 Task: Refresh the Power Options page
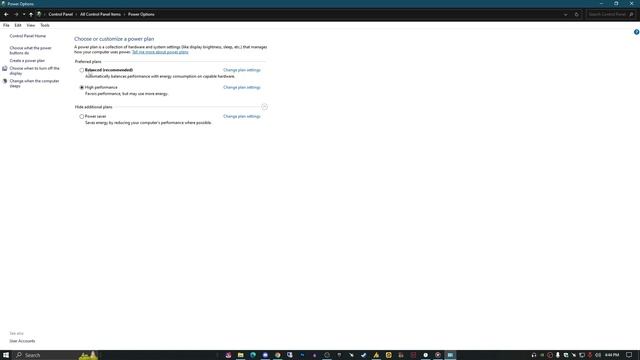point(576,14)
